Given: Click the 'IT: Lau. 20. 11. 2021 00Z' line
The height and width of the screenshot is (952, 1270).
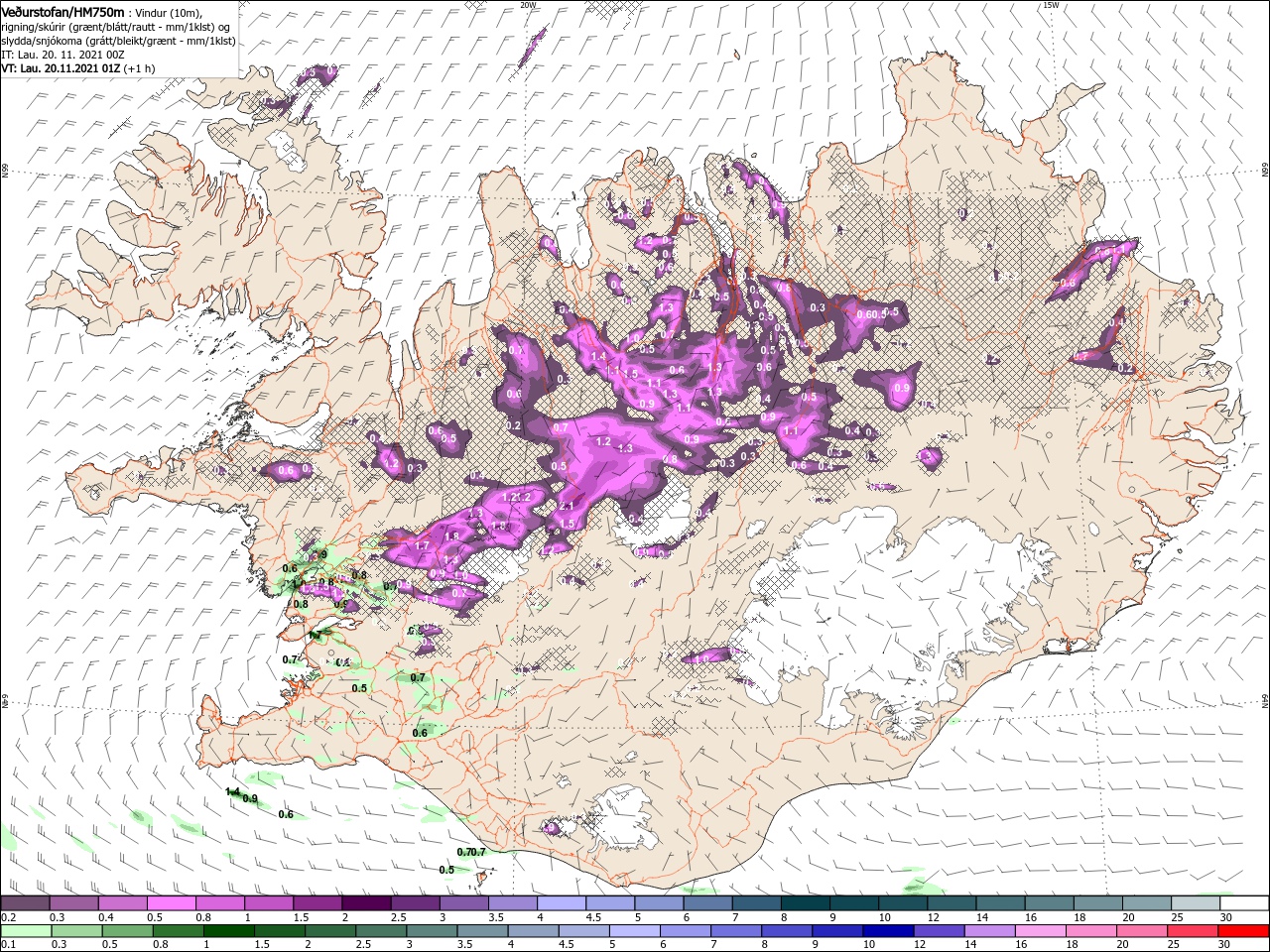Looking at the screenshot, I should tap(63, 55).
